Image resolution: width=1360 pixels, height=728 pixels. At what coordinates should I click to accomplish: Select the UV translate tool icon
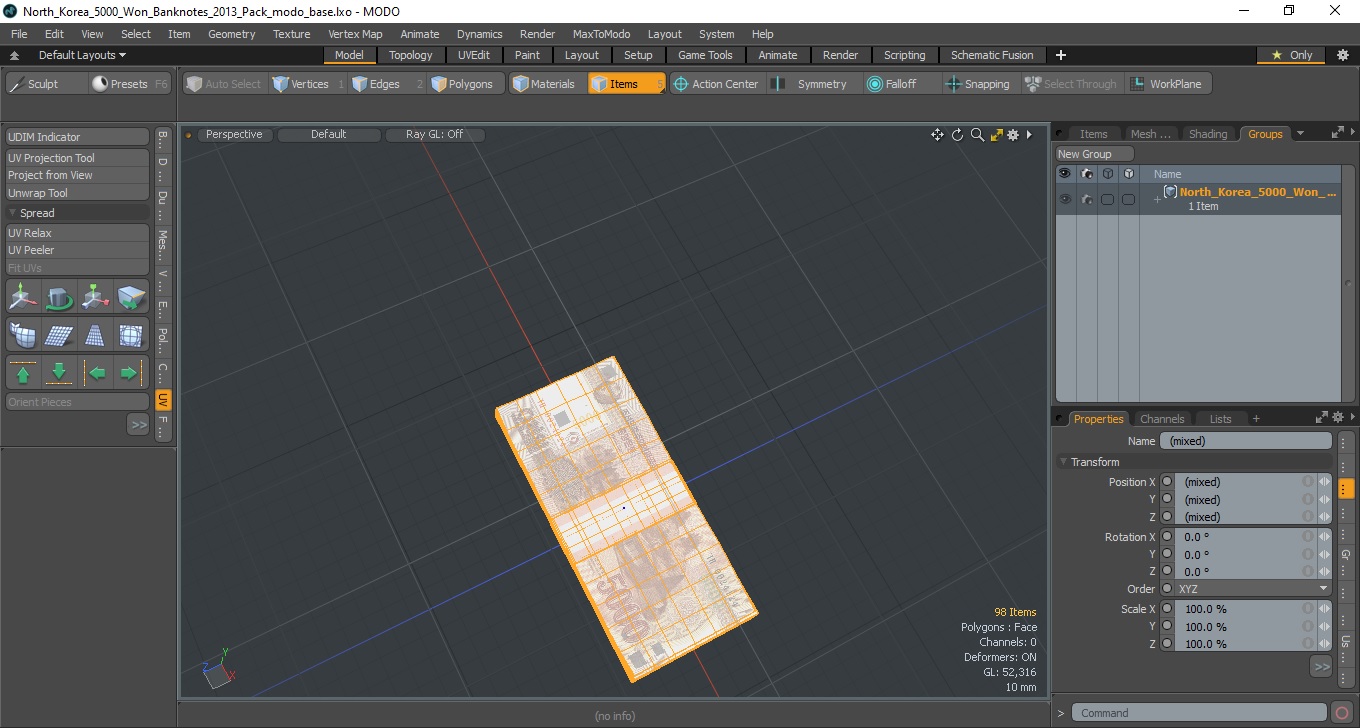[x=23, y=297]
